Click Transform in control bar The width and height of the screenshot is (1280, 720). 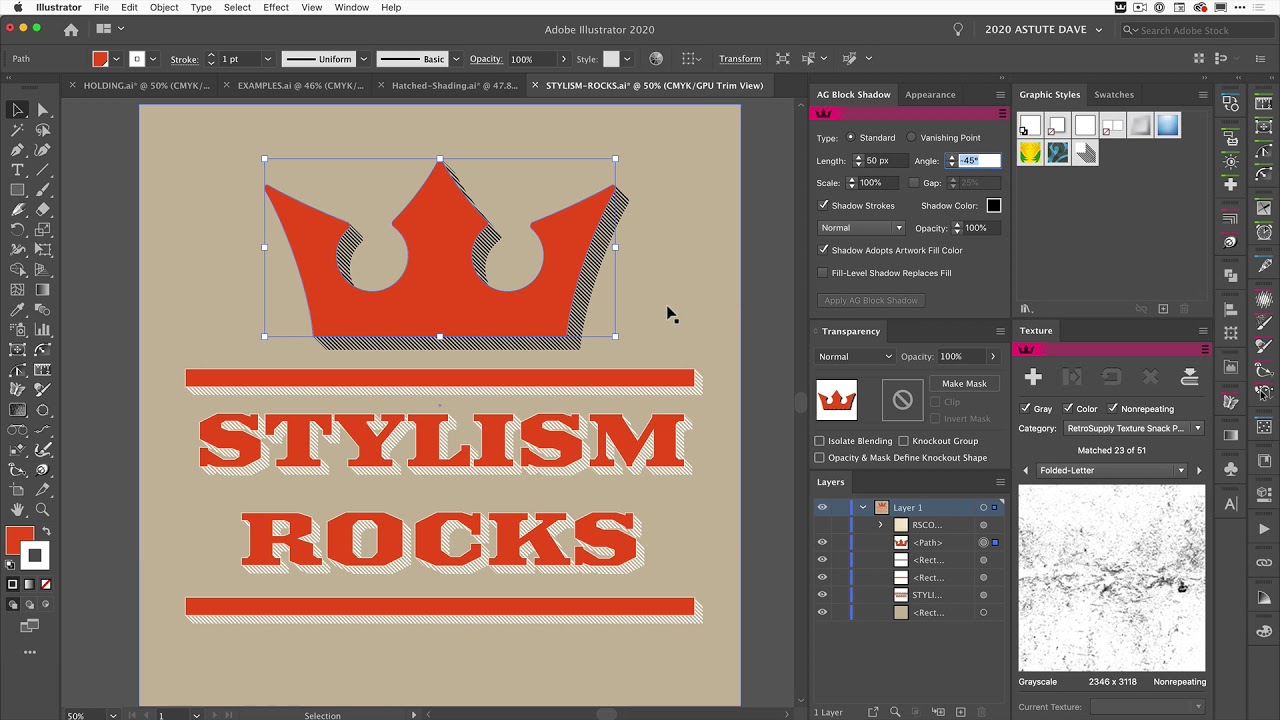[x=740, y=59]
